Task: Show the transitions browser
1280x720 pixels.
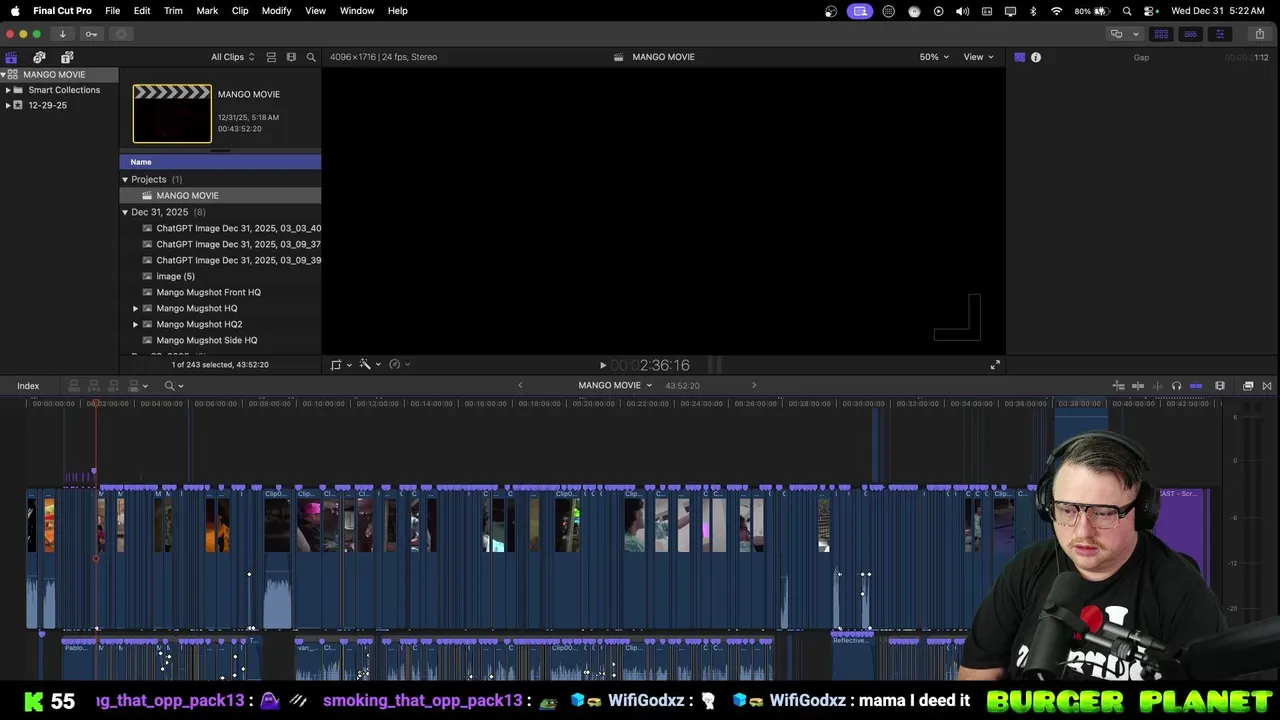Action: point(1267,386)
